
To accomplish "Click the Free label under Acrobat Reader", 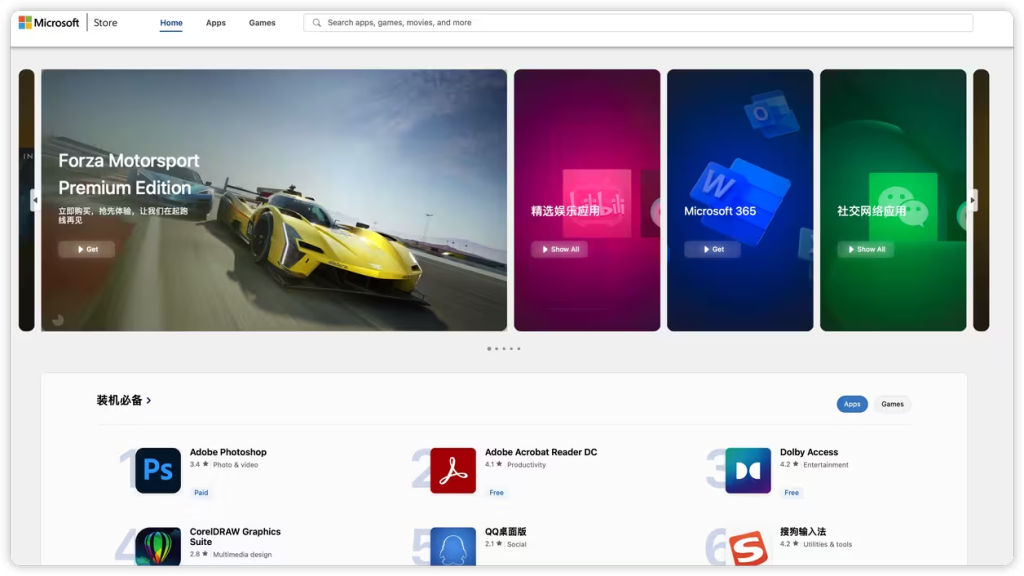I will pos(496,492).
